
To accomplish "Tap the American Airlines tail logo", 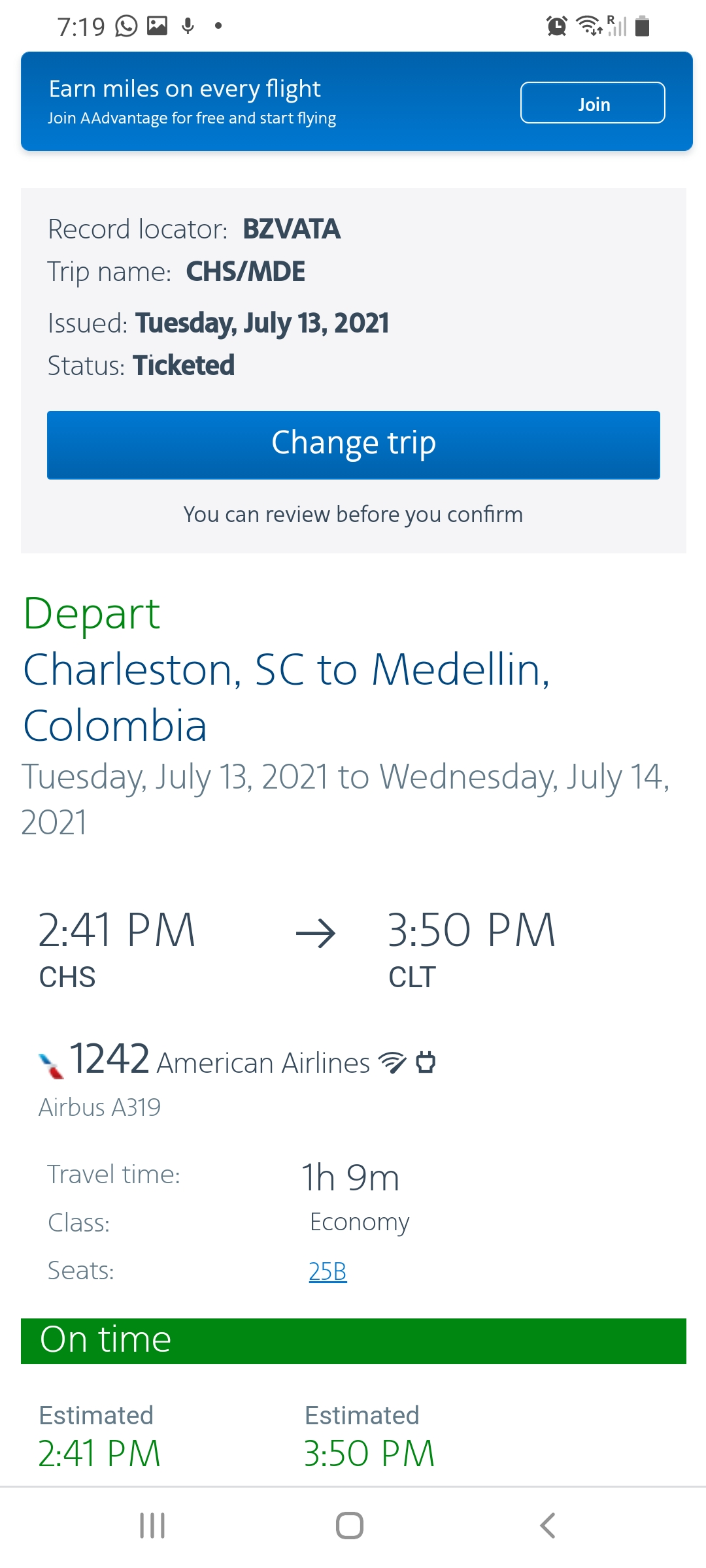I will pos(51,1065).
